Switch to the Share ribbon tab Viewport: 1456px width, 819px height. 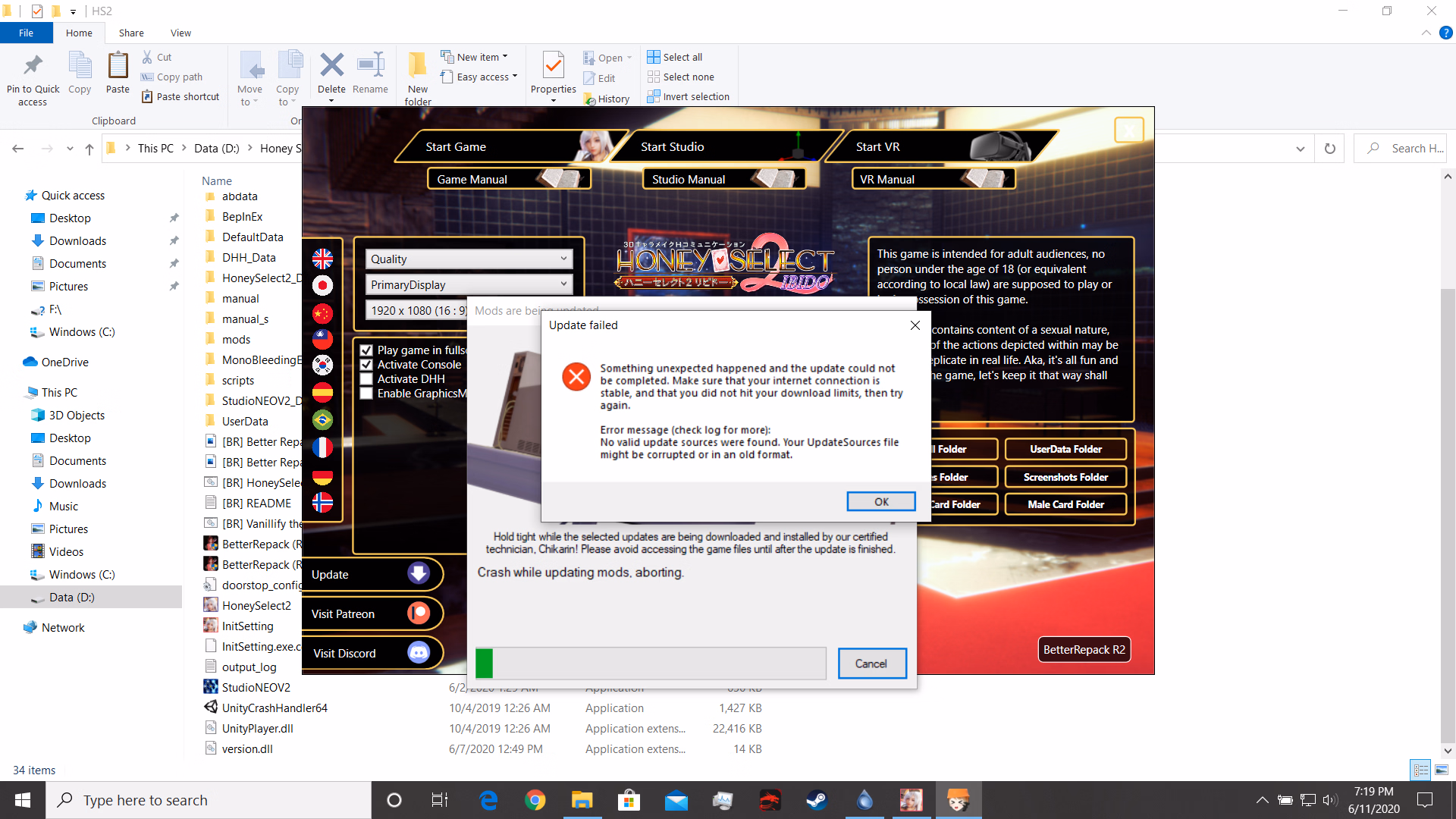tap(131, 33)
